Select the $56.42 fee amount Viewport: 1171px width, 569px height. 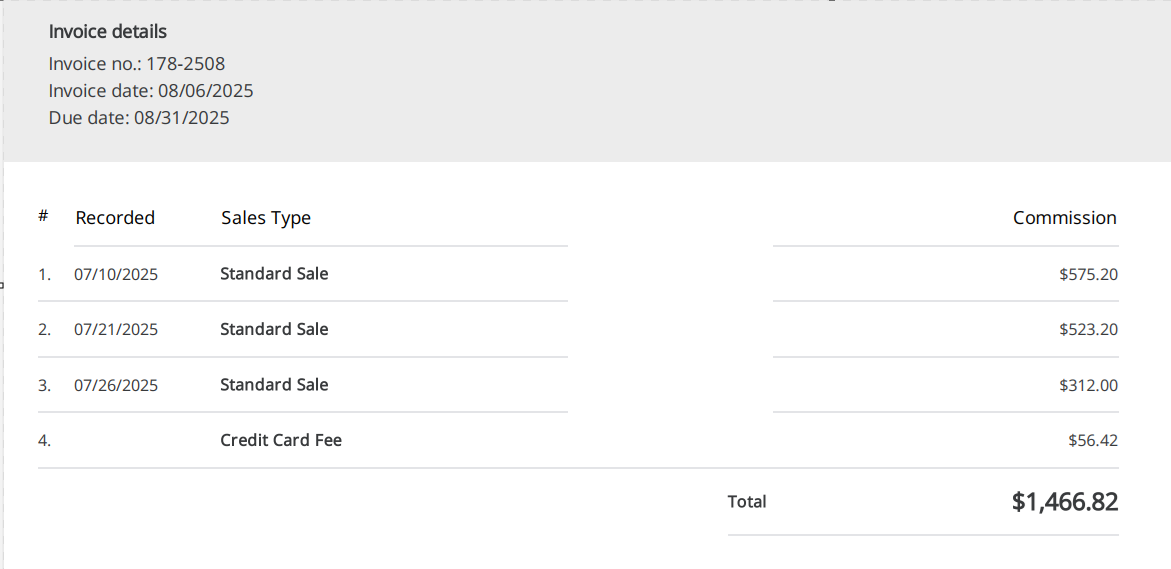[x=1093, y=440]
